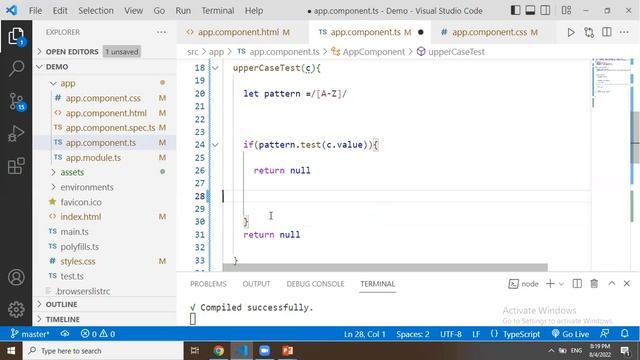Open the notifications bell icon
Screen dimensions: 640x360
click(x=624, y=333)
